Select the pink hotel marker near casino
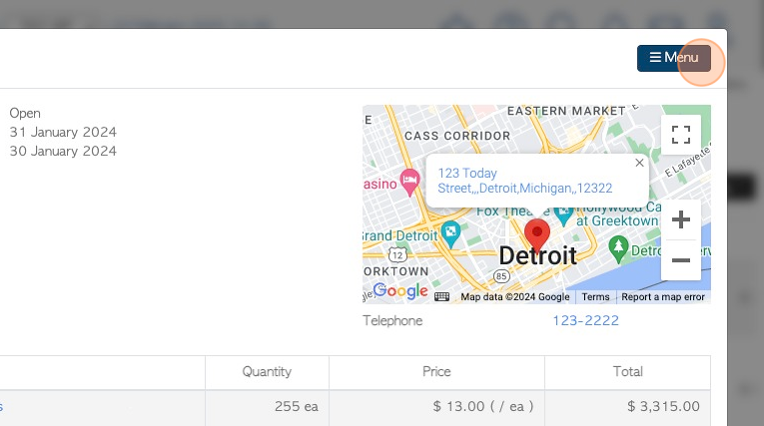The height and width of the screenshot is (426, 764). (x=410, y=182)
